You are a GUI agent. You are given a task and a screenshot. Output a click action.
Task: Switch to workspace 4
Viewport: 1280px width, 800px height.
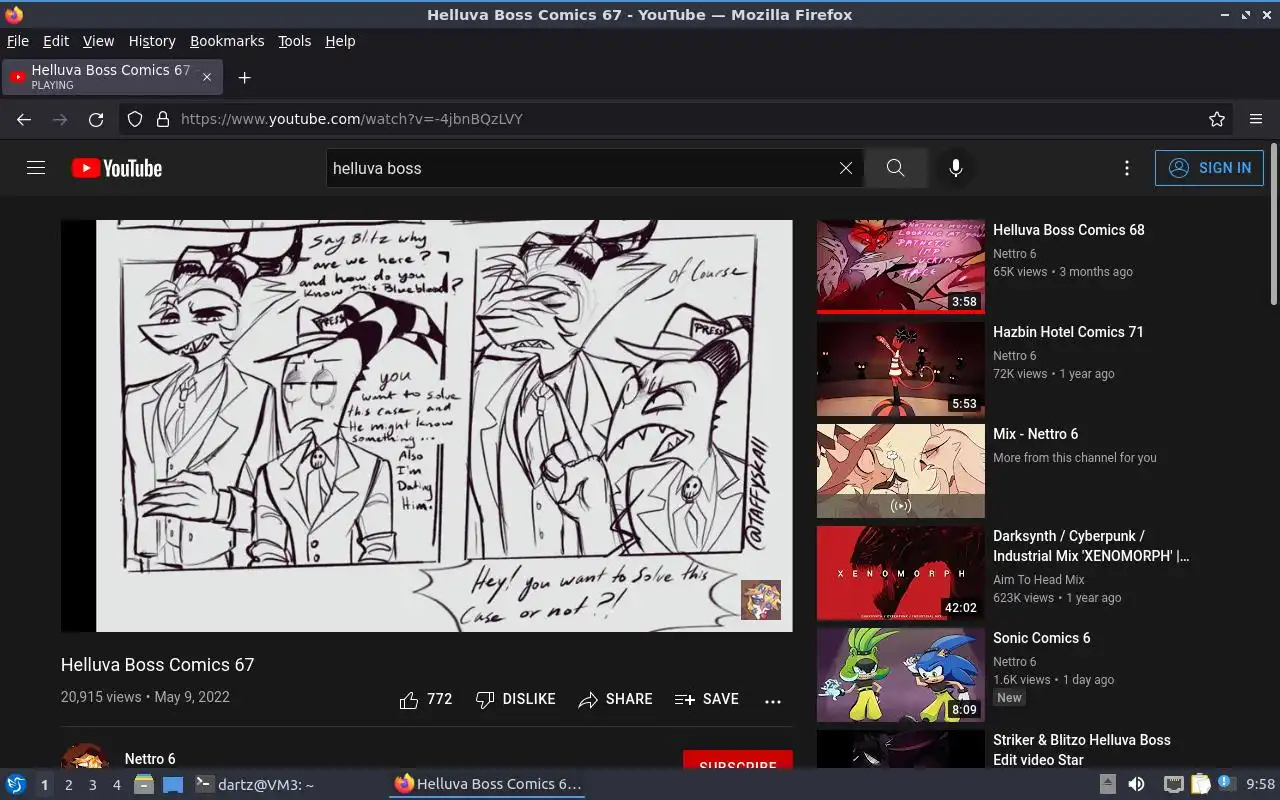pos(116,785)
